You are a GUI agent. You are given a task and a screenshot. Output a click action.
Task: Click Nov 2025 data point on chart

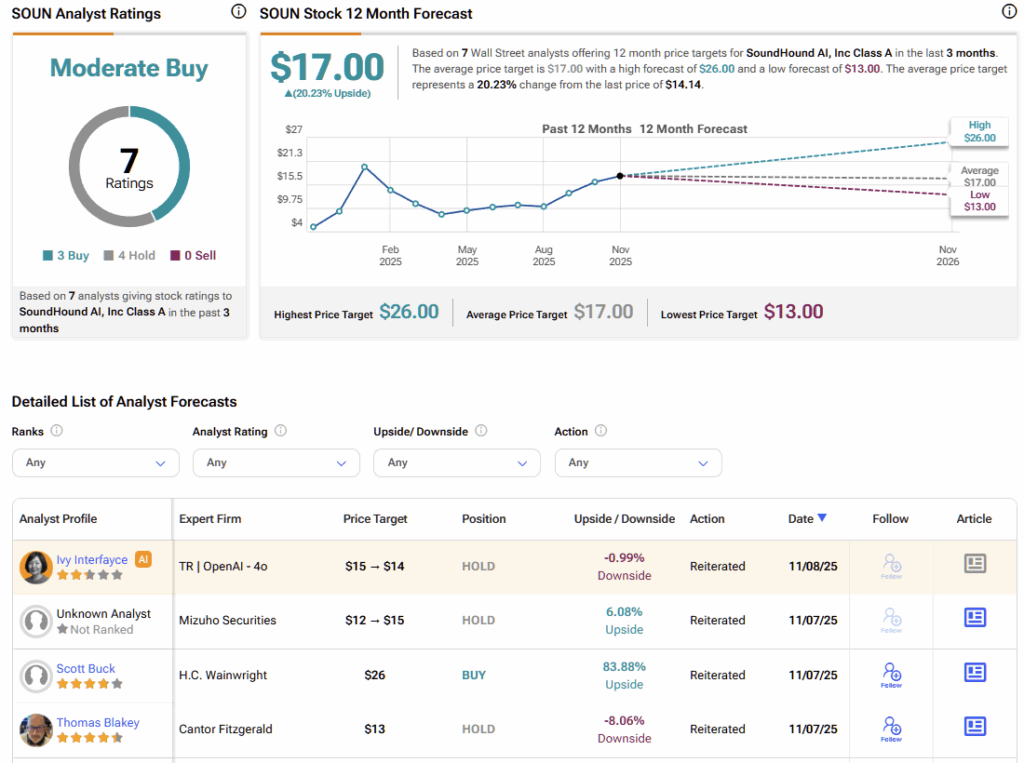[x=620, y=176]
